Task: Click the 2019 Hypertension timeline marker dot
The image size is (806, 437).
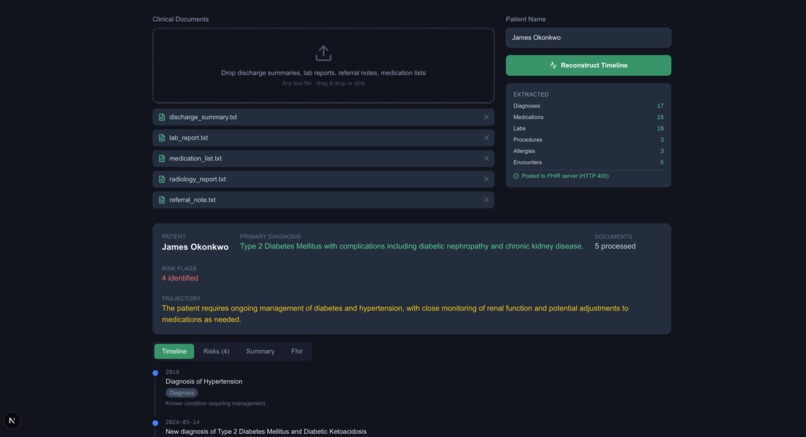Action: click(155, 373)
